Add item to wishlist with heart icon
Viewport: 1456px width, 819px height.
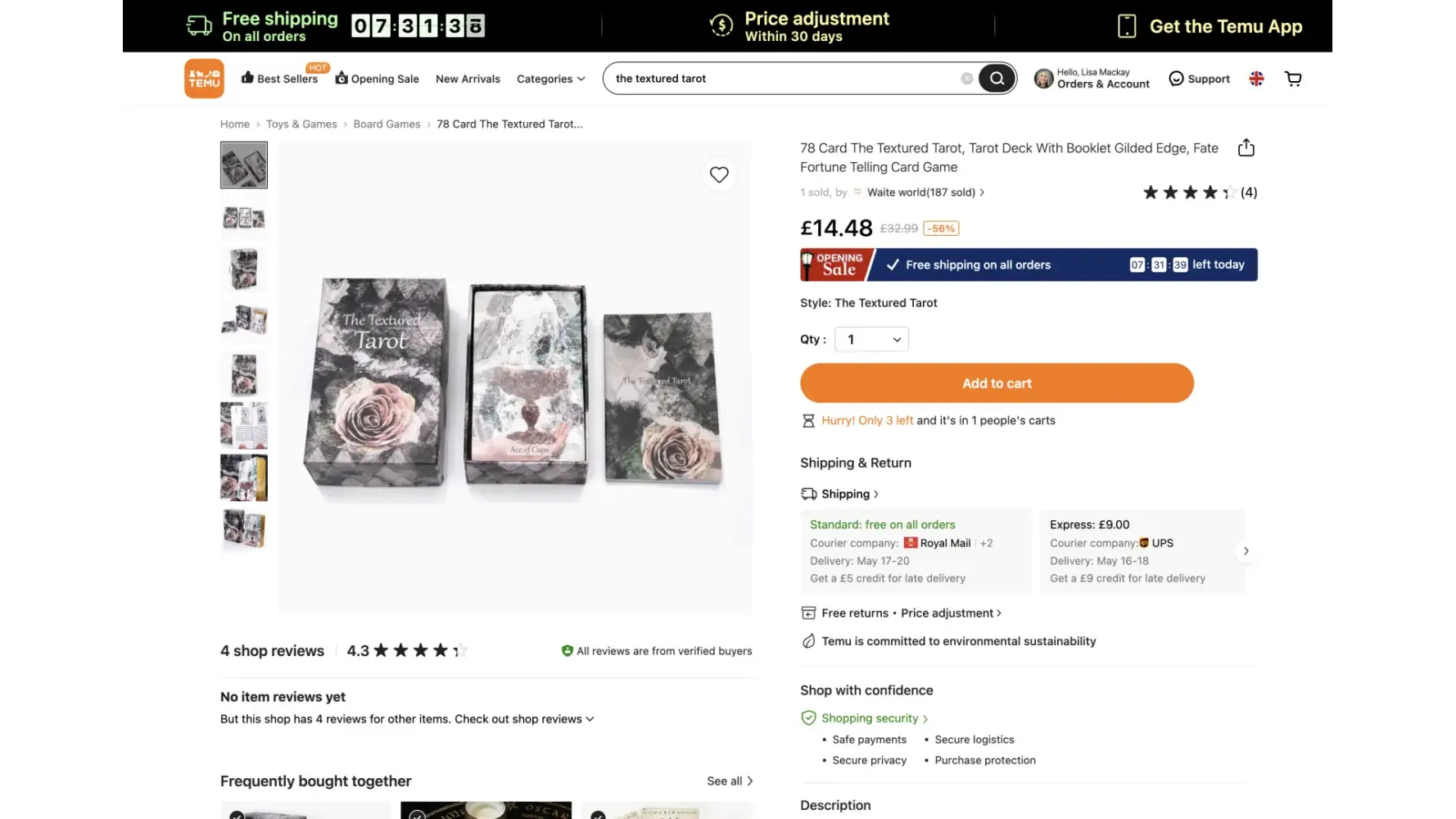[x=719, y=174]
